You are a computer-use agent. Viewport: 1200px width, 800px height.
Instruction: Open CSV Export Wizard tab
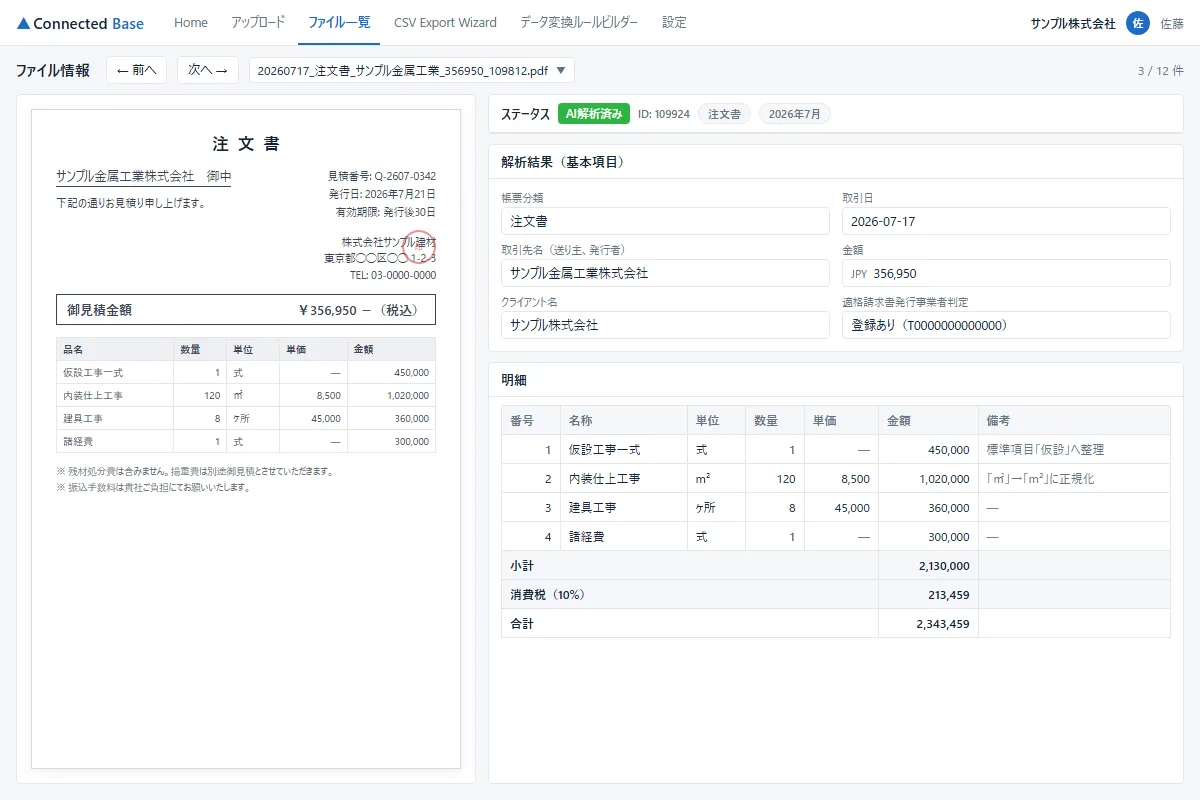click(x=445, y=22)
